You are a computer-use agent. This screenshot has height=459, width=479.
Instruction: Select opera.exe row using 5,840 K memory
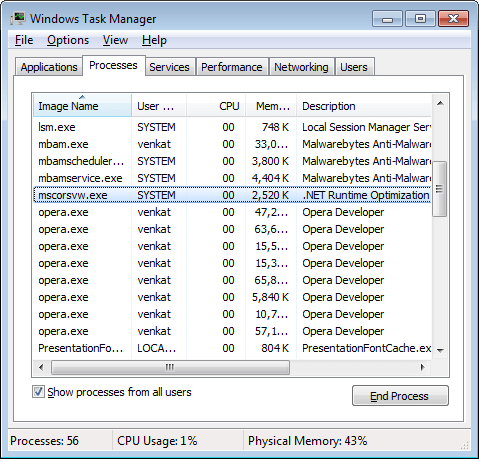[232, 297]
